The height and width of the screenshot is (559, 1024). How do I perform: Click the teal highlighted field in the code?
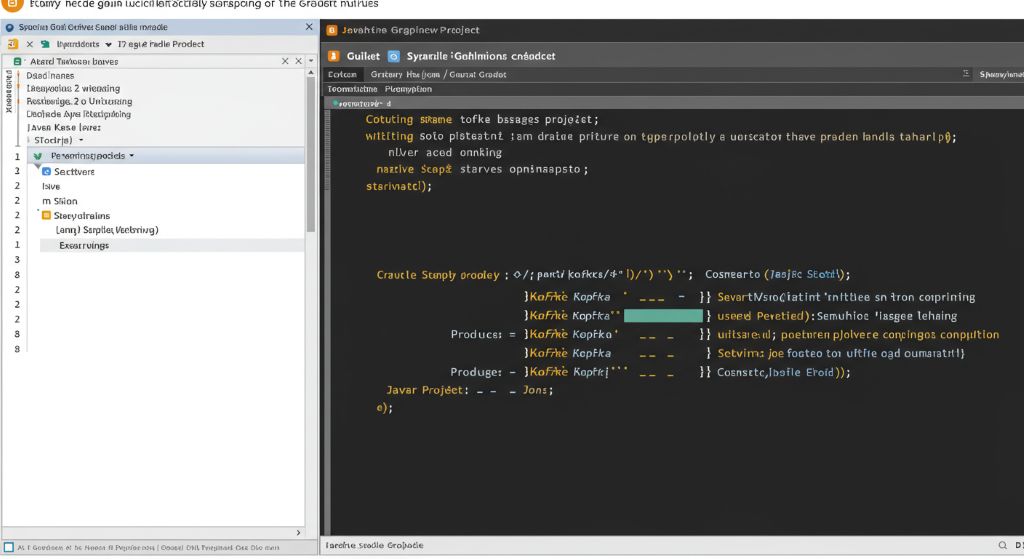tap(663, 316)
